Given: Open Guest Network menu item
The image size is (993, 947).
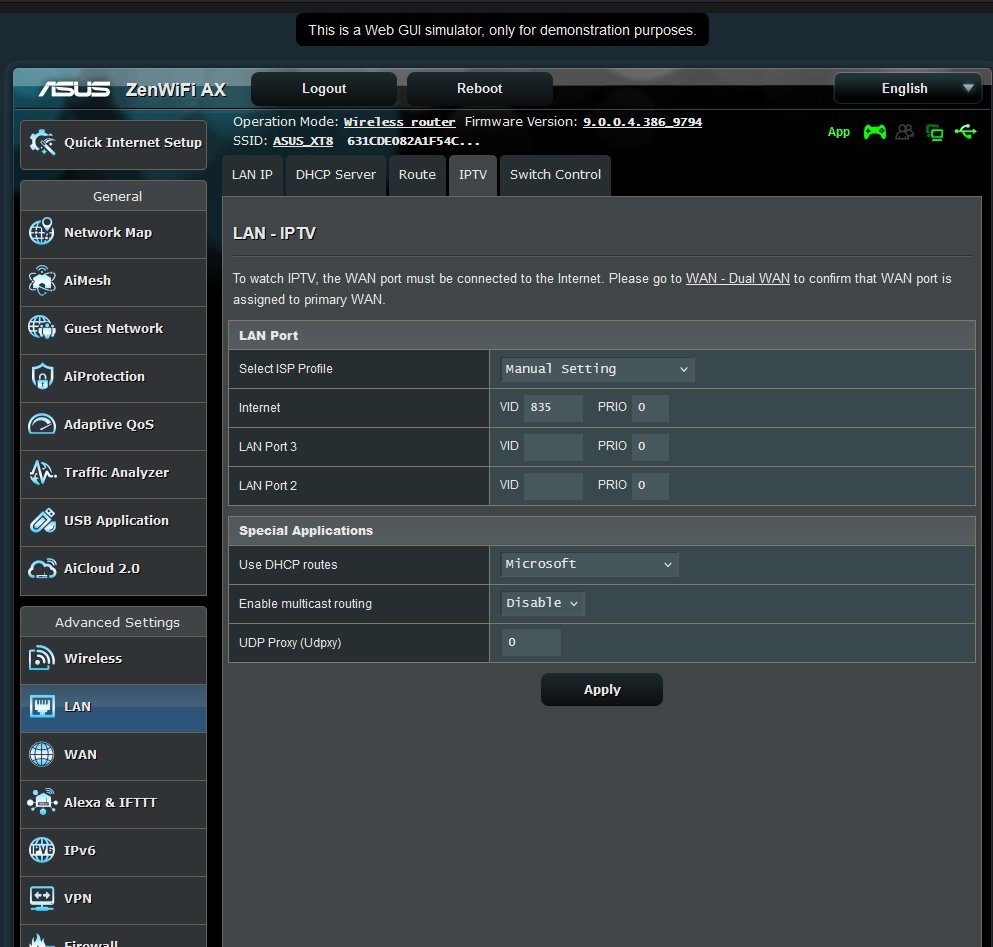Looking at the screenshot, I should (x=113, y=330).
